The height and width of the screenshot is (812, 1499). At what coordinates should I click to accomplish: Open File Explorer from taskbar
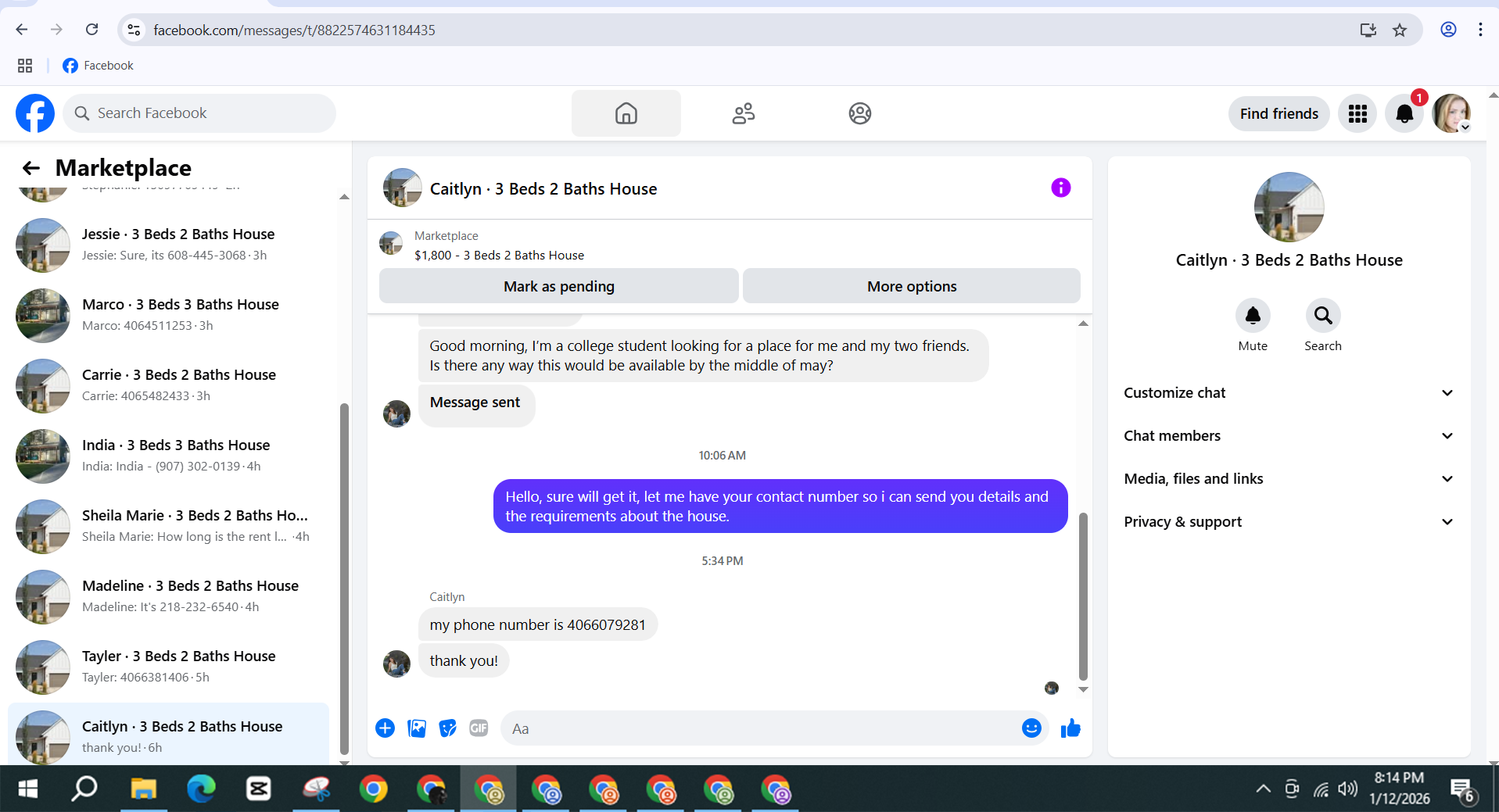[143, 789]
